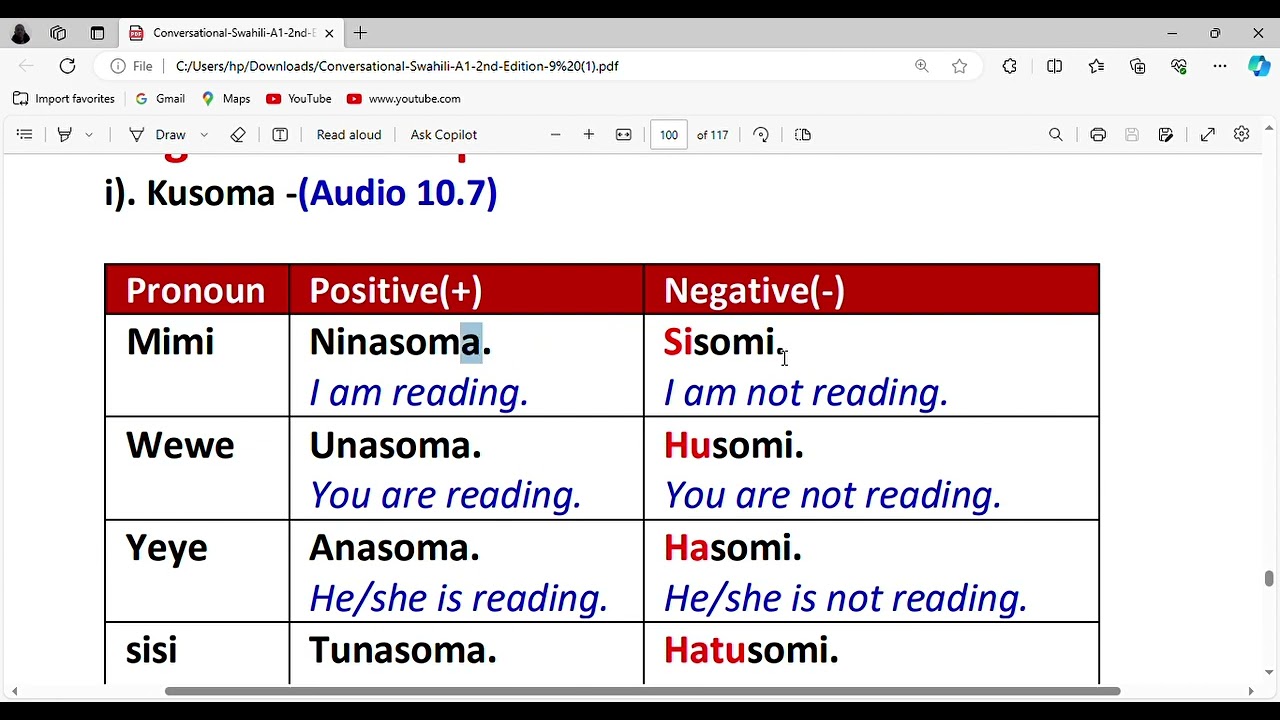Viewport: 1280px width, 720px height.
Task: Open the tab actions menu icon
Action: [97, 33]
